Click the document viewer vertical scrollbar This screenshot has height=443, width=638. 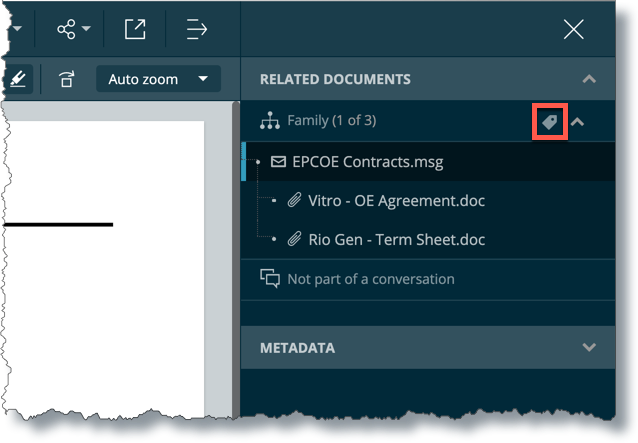point(236,260)
